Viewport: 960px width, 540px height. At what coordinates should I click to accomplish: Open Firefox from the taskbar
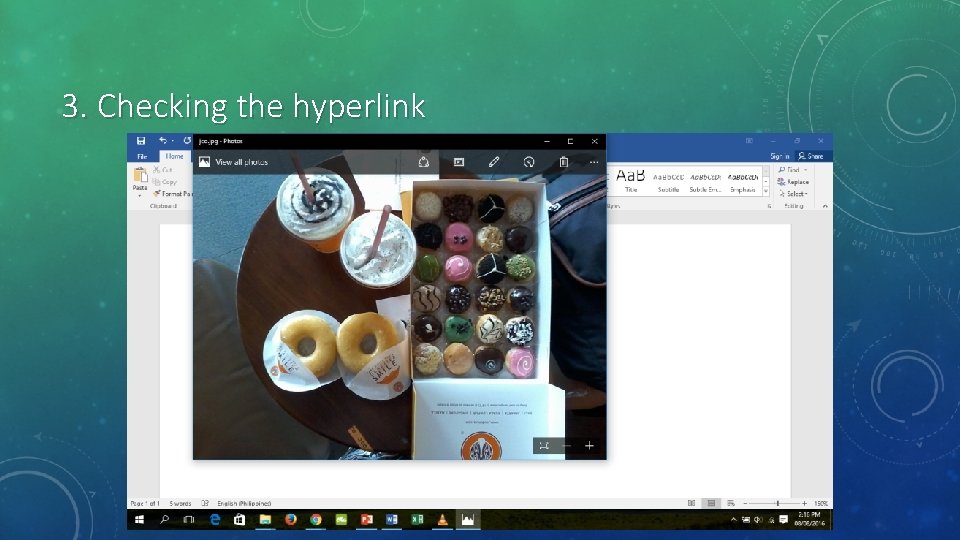(291, 520)
